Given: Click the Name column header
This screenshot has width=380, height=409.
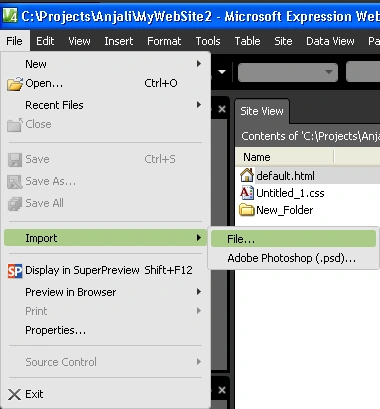Looking at the screenshot, I should coord(284,157).
